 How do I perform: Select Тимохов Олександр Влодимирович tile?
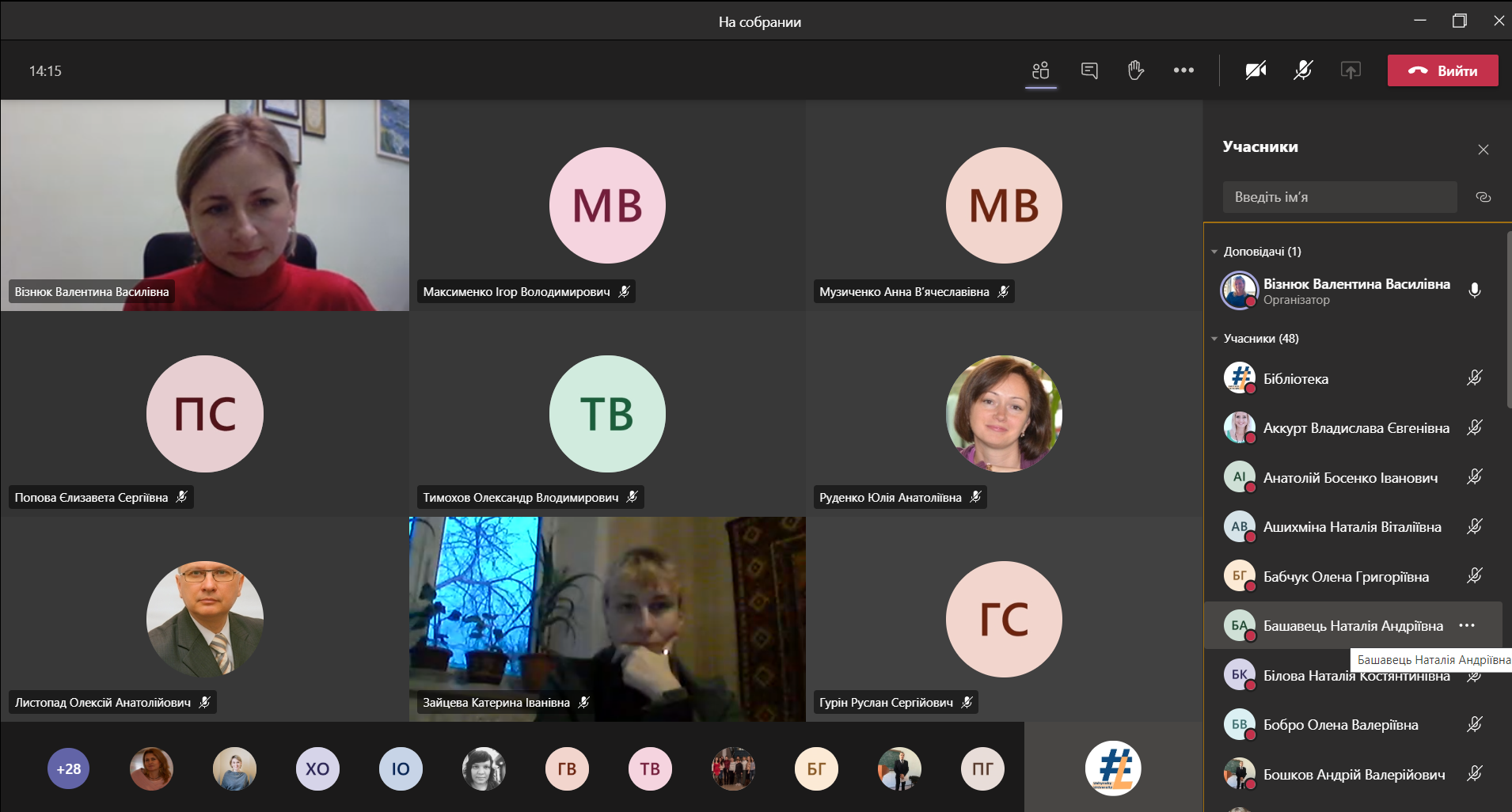click(x=607, y=414)
